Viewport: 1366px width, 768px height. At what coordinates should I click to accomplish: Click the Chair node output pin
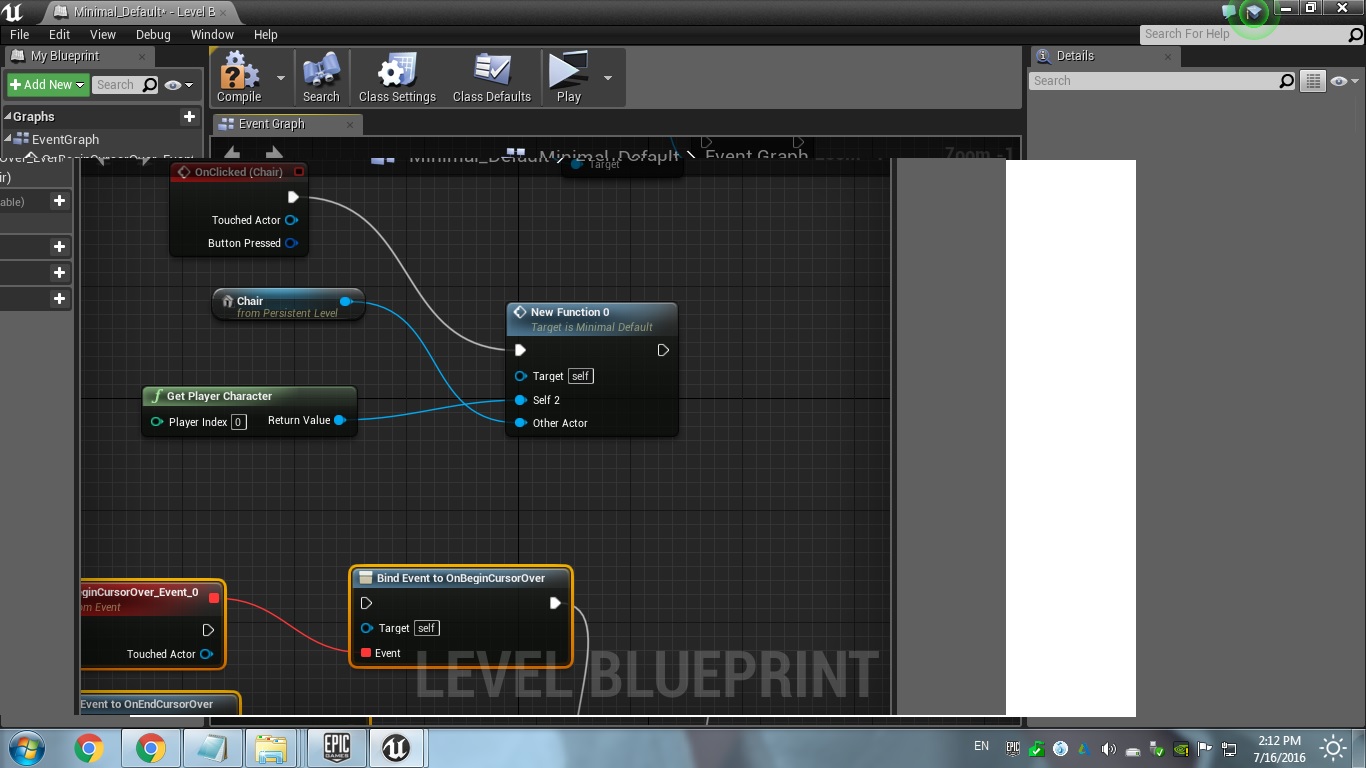click(x=345, y=301)
